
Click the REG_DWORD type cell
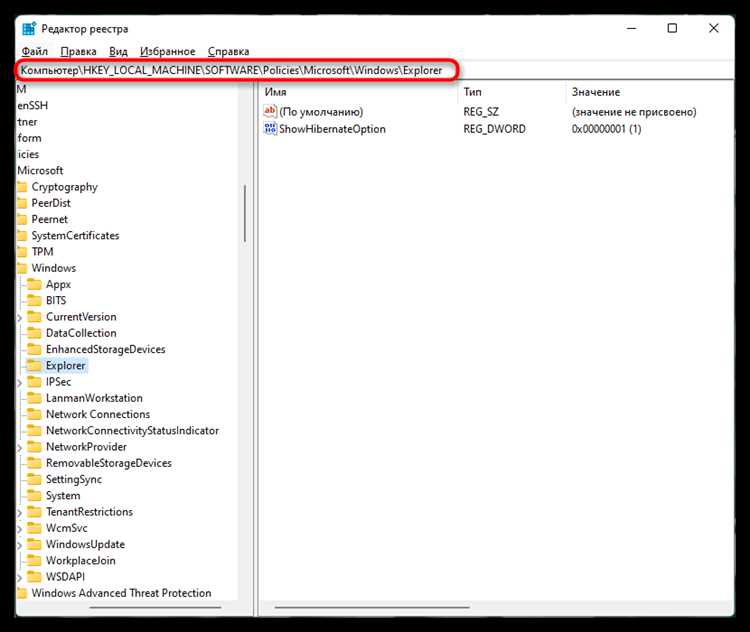pyautogui.click(x=494, y=129)
